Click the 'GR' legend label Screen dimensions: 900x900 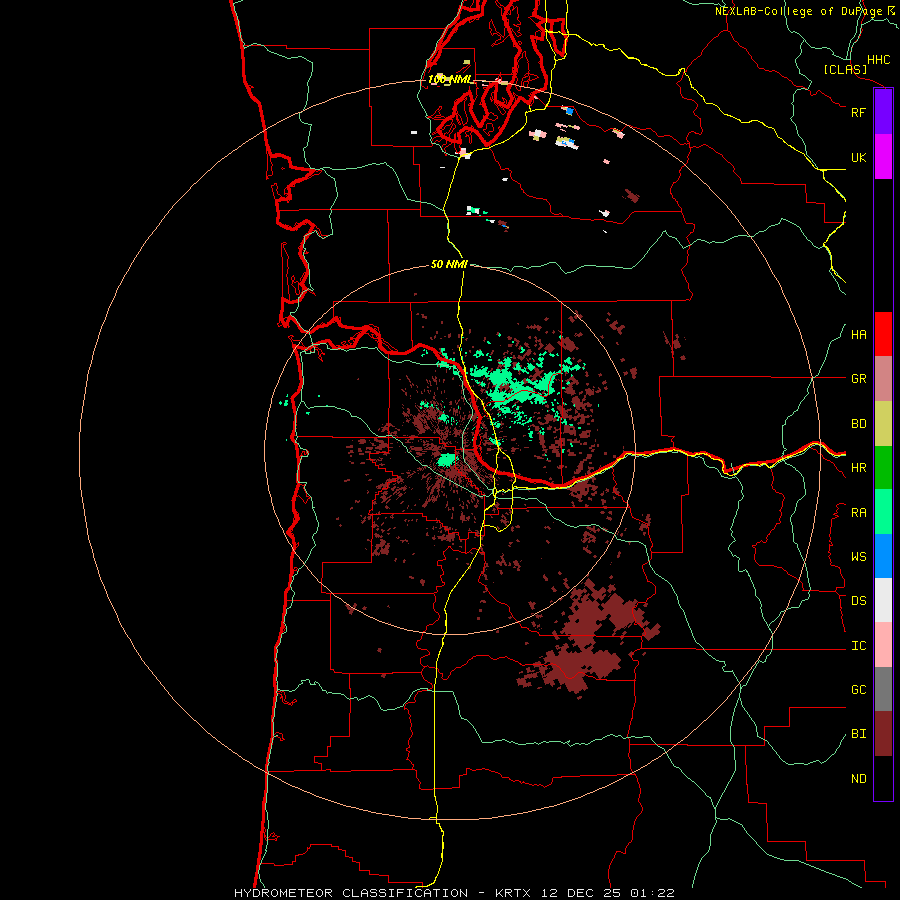858,379
